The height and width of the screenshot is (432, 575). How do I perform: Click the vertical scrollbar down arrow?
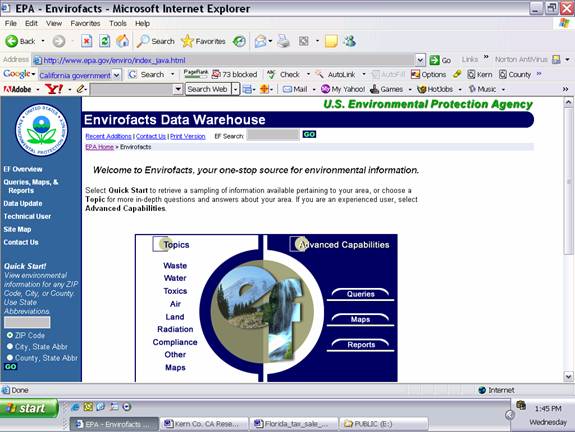568,376
